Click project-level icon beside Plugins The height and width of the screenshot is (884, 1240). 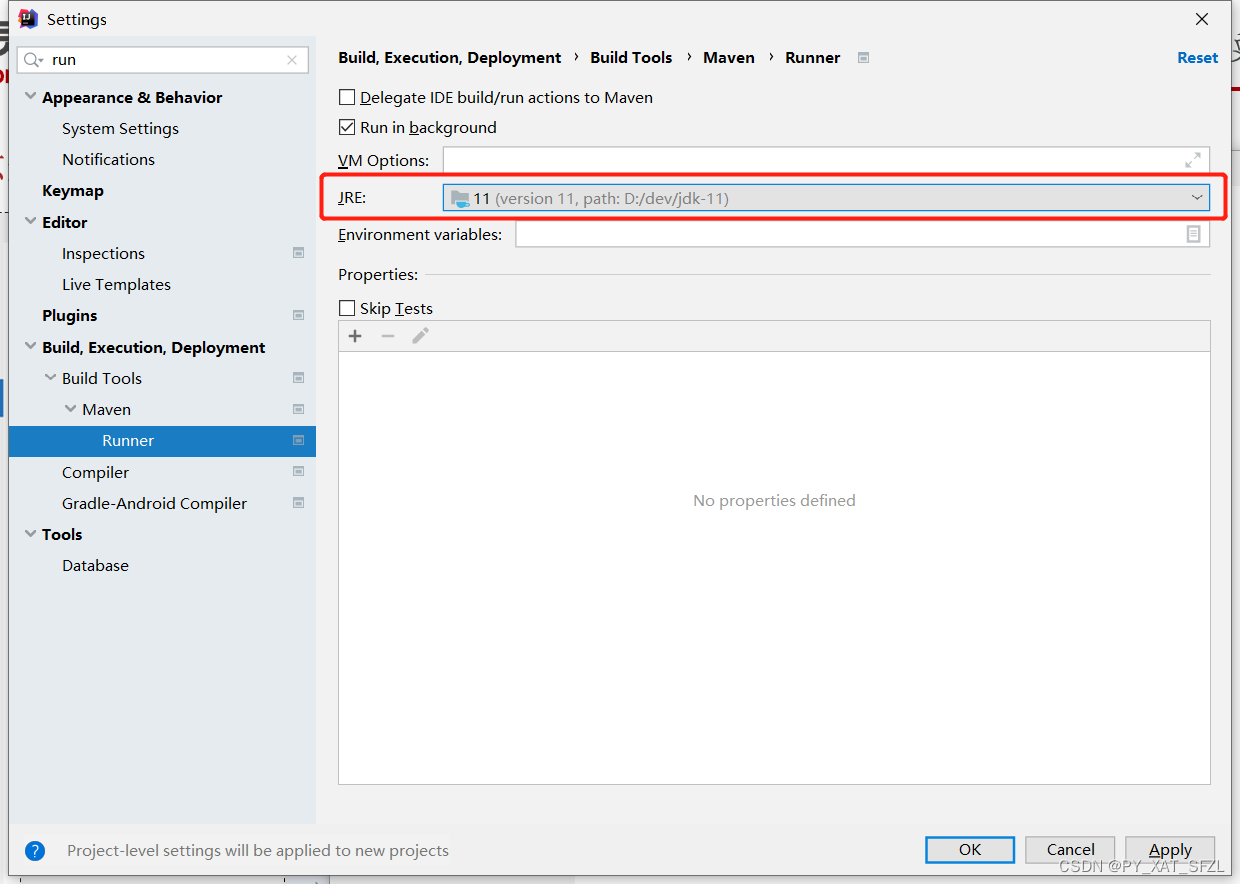click(x=298, y=315)
